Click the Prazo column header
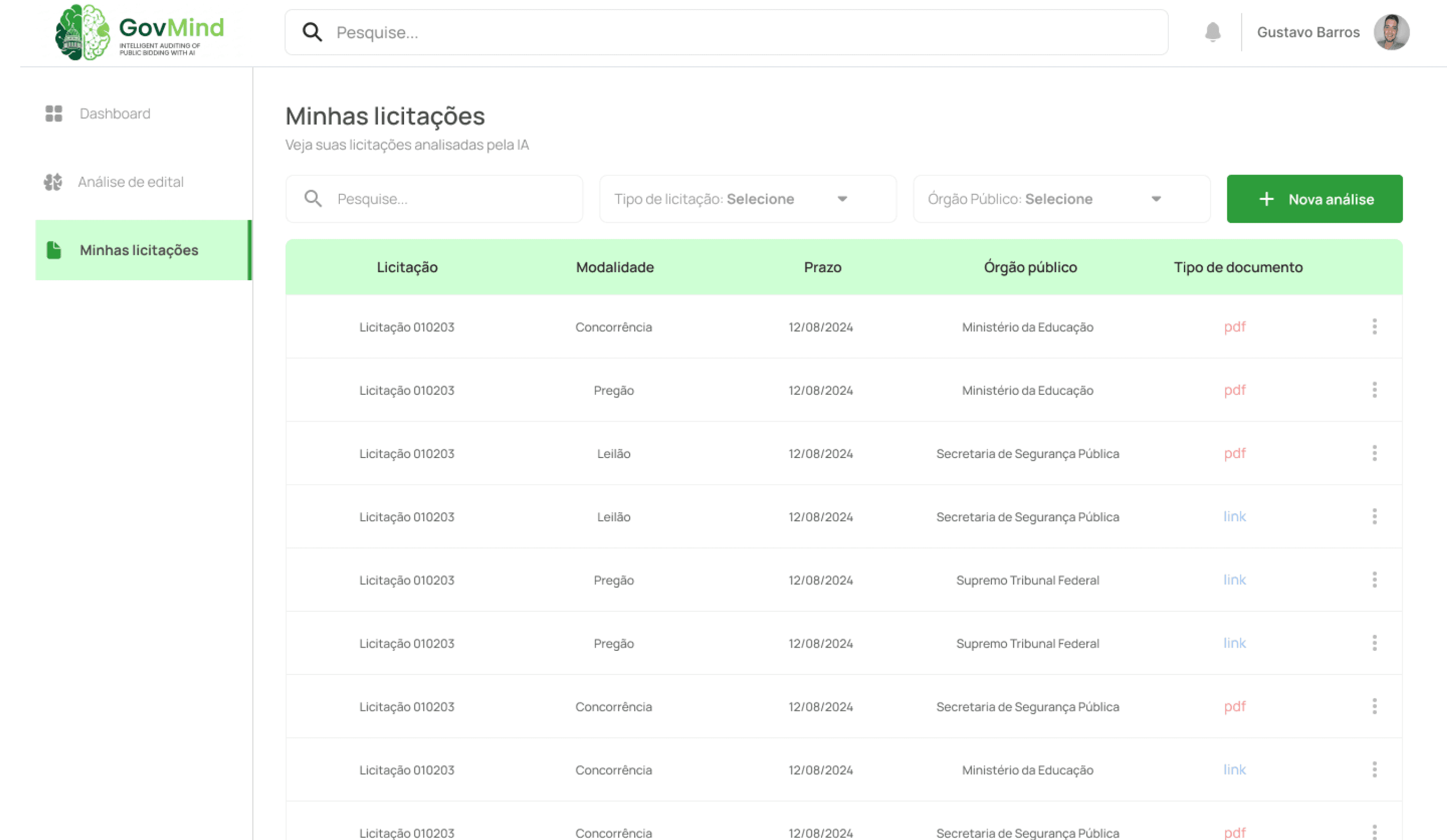Viewport: 1447px width, 840px height. [822, 267]
